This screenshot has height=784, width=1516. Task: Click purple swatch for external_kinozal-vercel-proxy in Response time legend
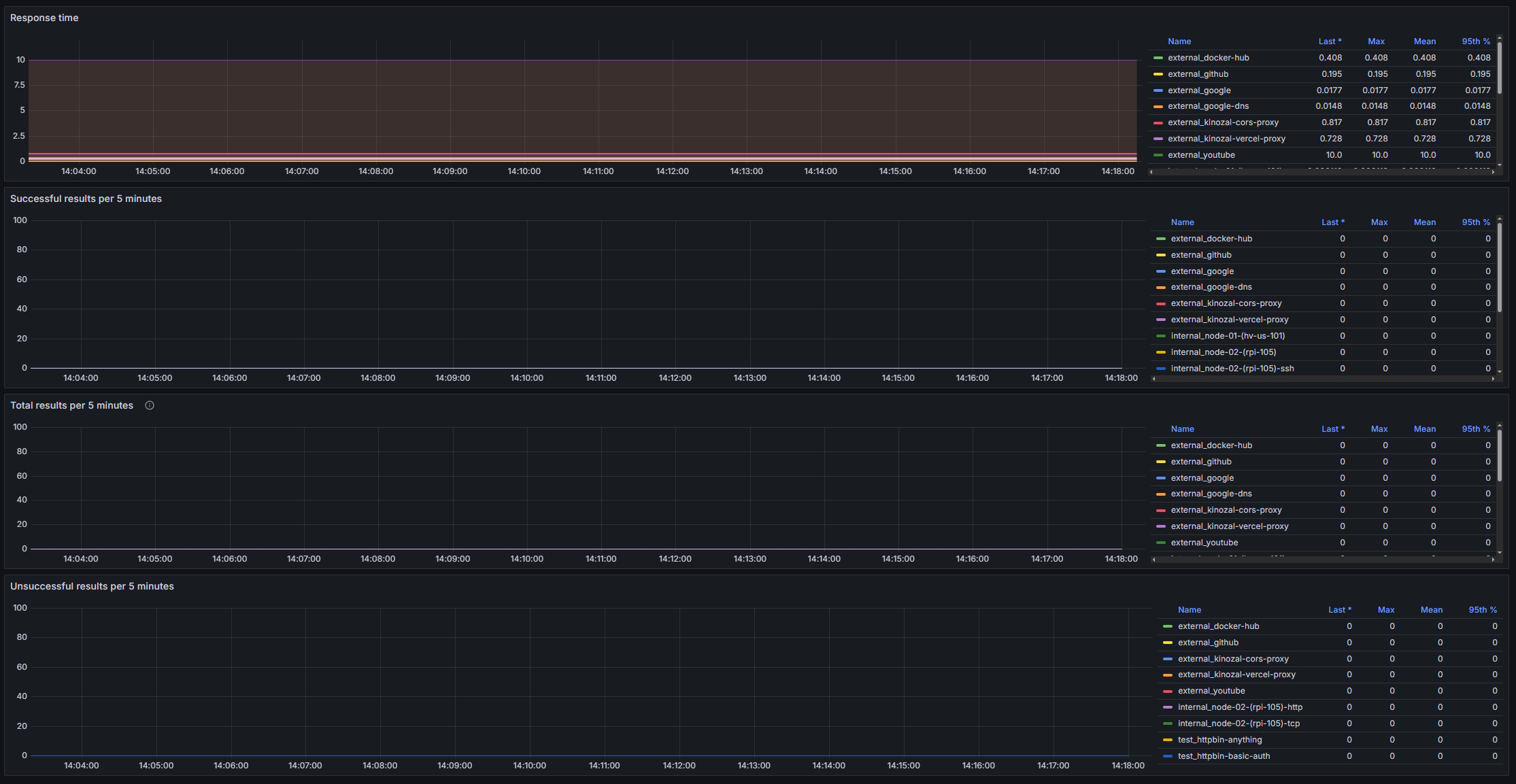pos(1158,139)
